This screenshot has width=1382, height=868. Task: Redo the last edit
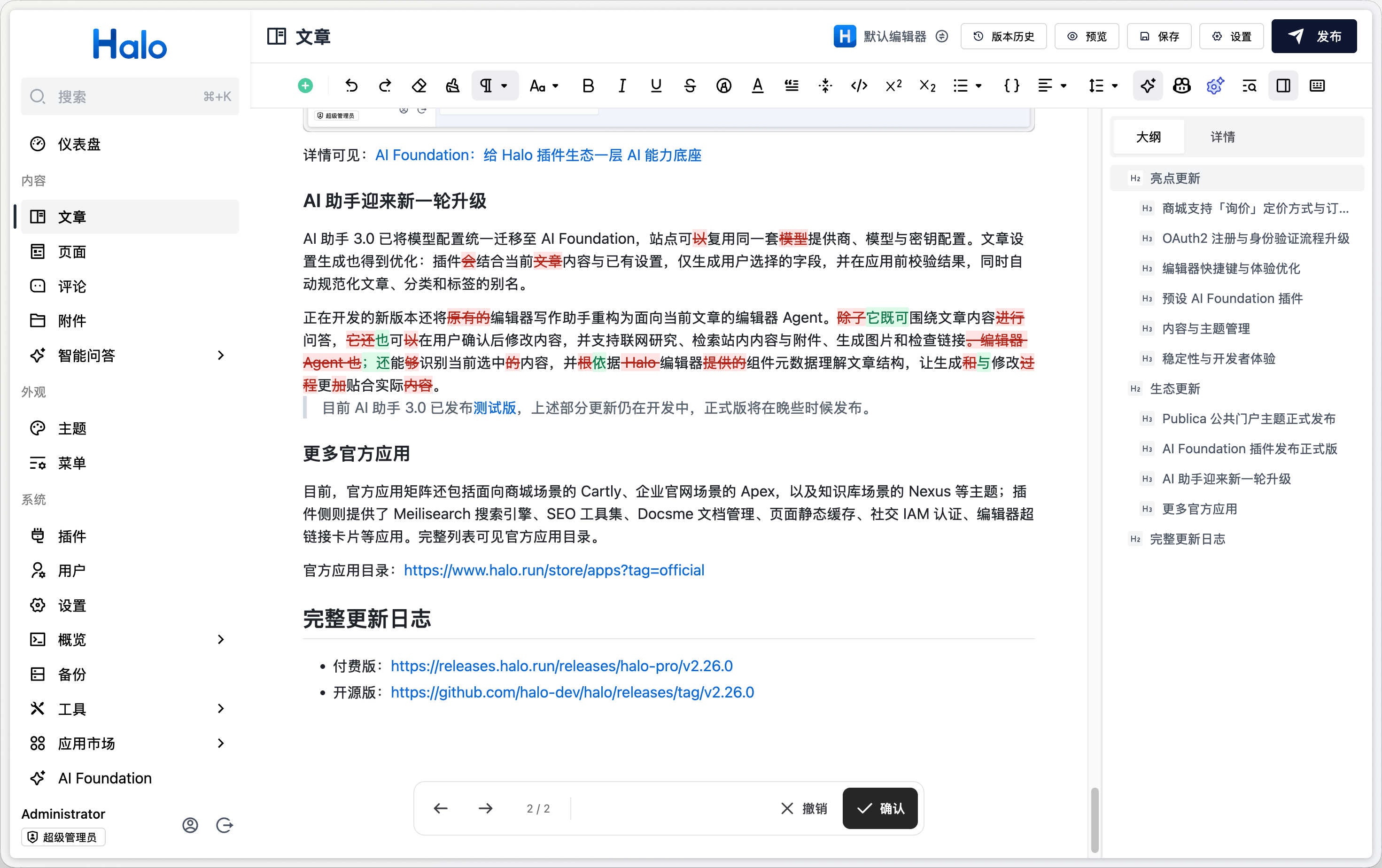(x=385, y=86)
